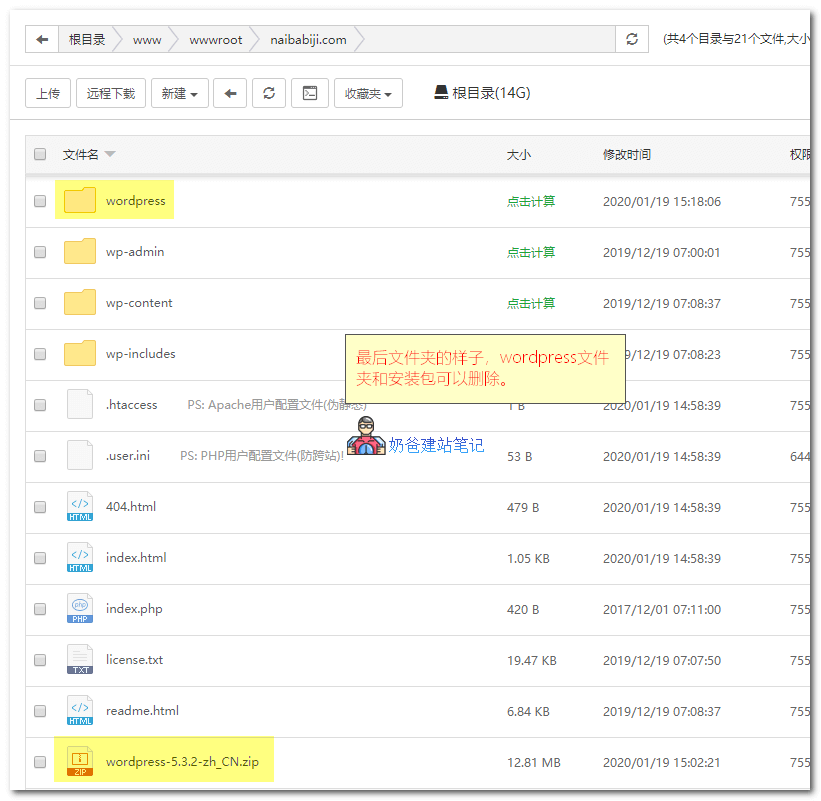
Task: Open the terminal from the toolbar icon
Action: point(310,93)
